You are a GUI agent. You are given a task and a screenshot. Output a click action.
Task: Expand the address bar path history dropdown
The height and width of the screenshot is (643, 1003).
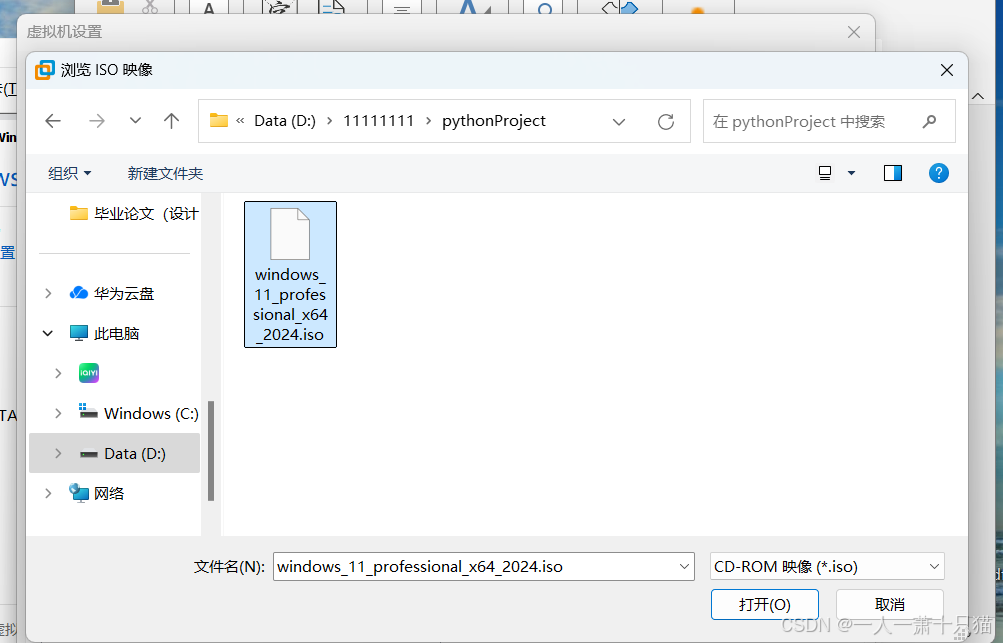[x=619, y=122]
